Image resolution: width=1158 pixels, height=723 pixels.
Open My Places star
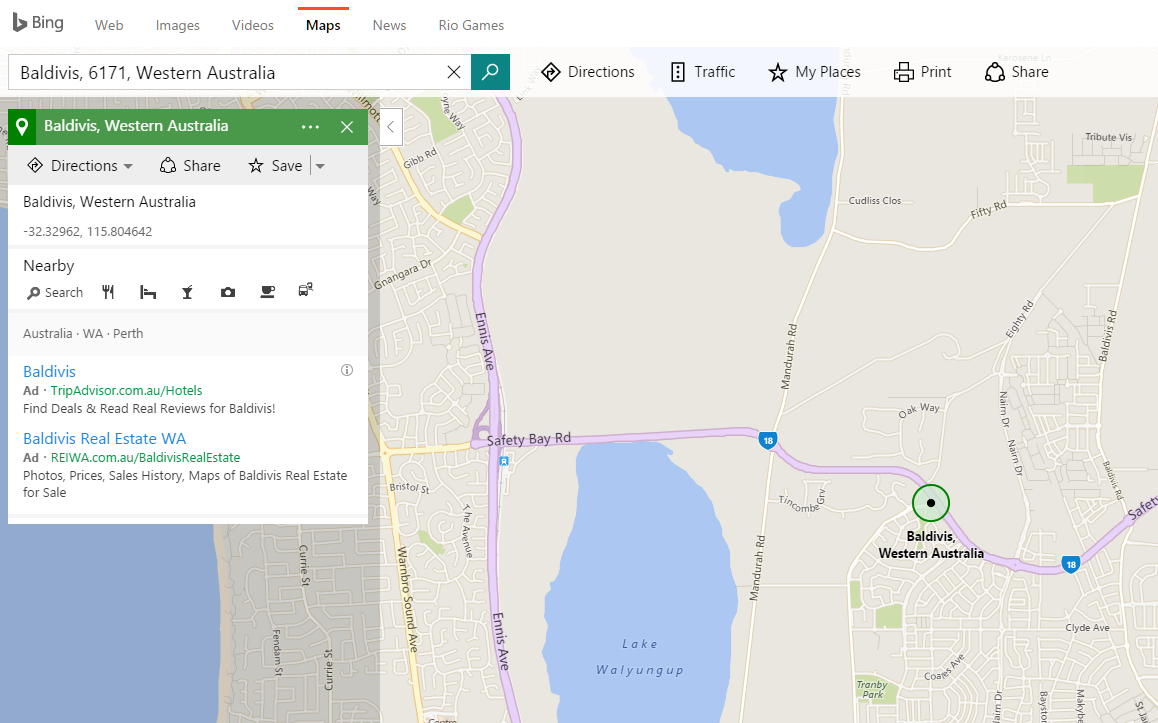pos(814,72)
